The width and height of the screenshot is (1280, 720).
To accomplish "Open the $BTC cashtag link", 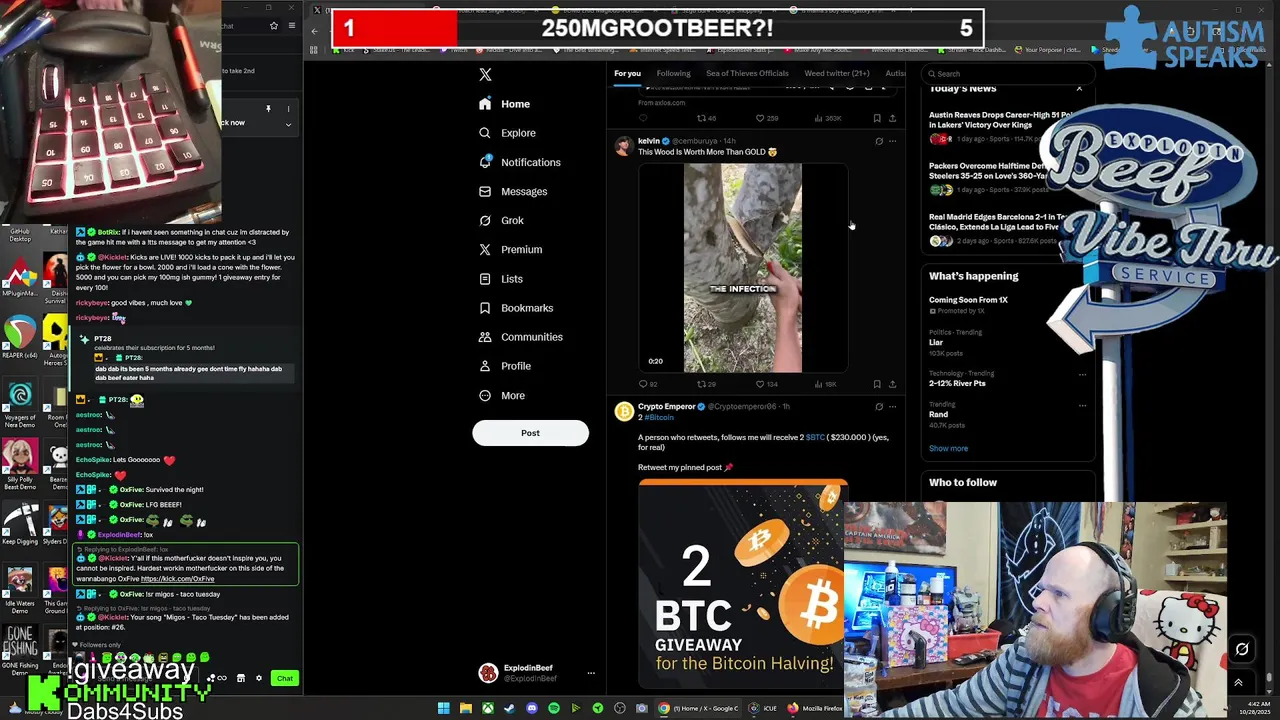I will tap(815, 437).
